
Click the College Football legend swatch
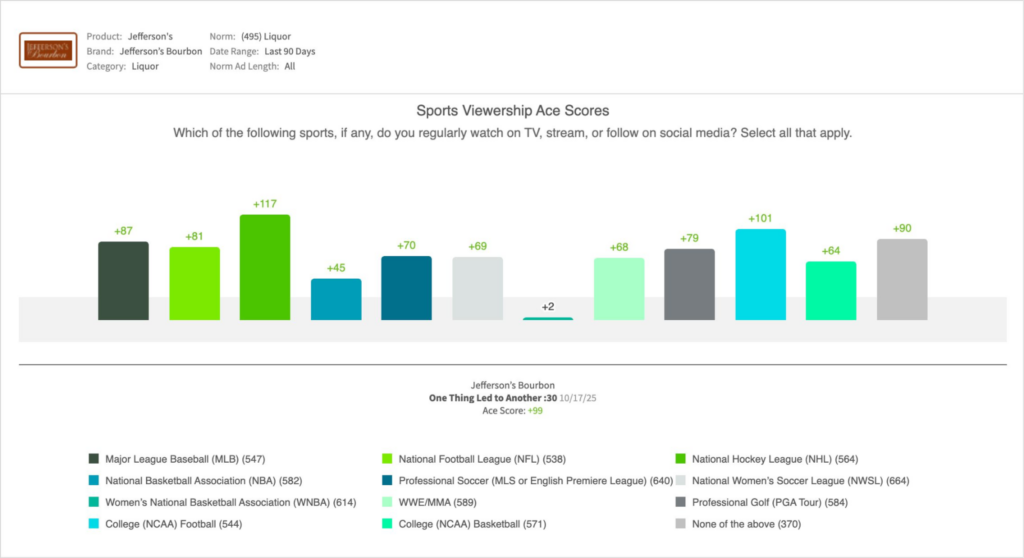pyautogui.click(x=94, y=523)
